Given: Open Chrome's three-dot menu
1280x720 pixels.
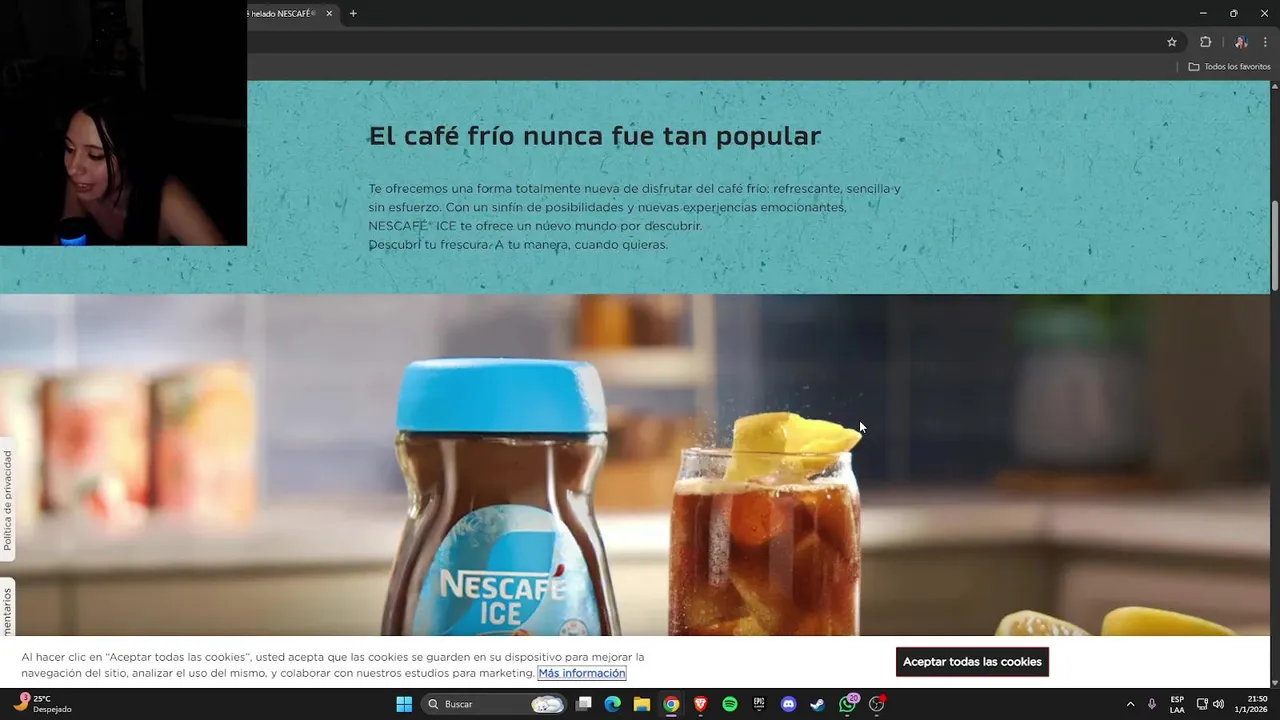Looking at the screenshot, I should (1265, 42).
